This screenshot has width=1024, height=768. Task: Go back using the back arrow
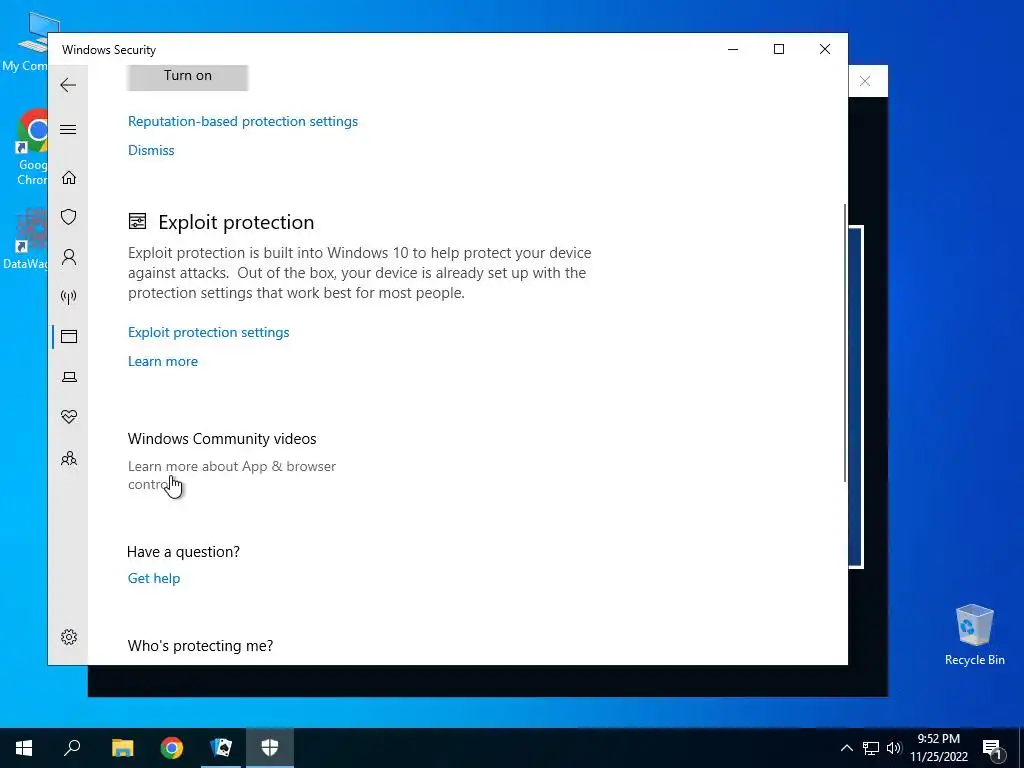tap(68, 85)
